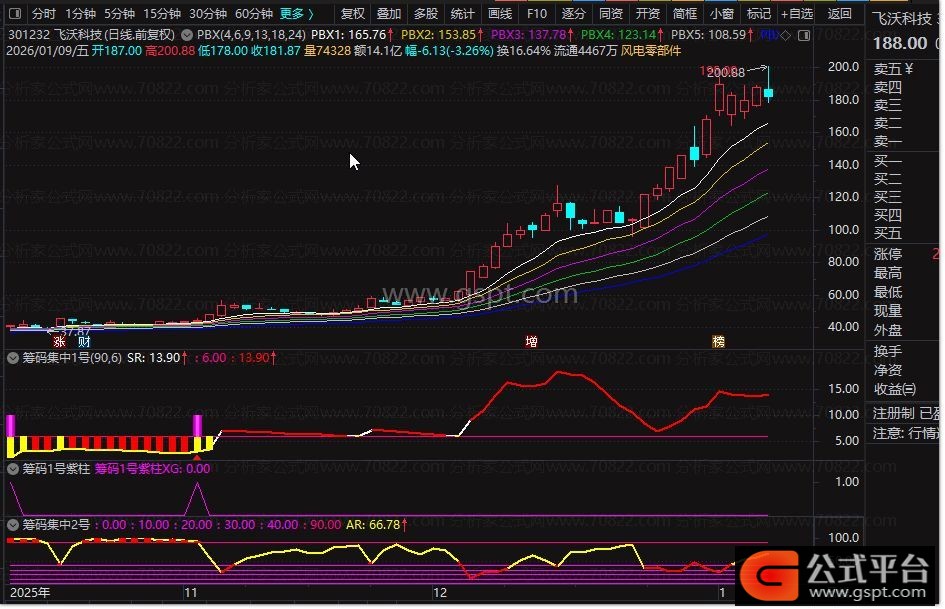This screenshot has height=609, width=945.
Task: Click the 返回 button
Action: [841, 14]
